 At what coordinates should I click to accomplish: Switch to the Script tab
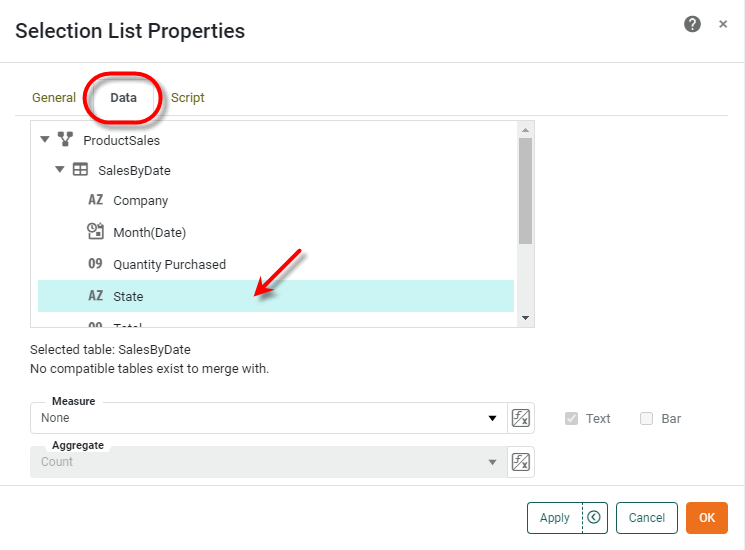tap(188, 97)
